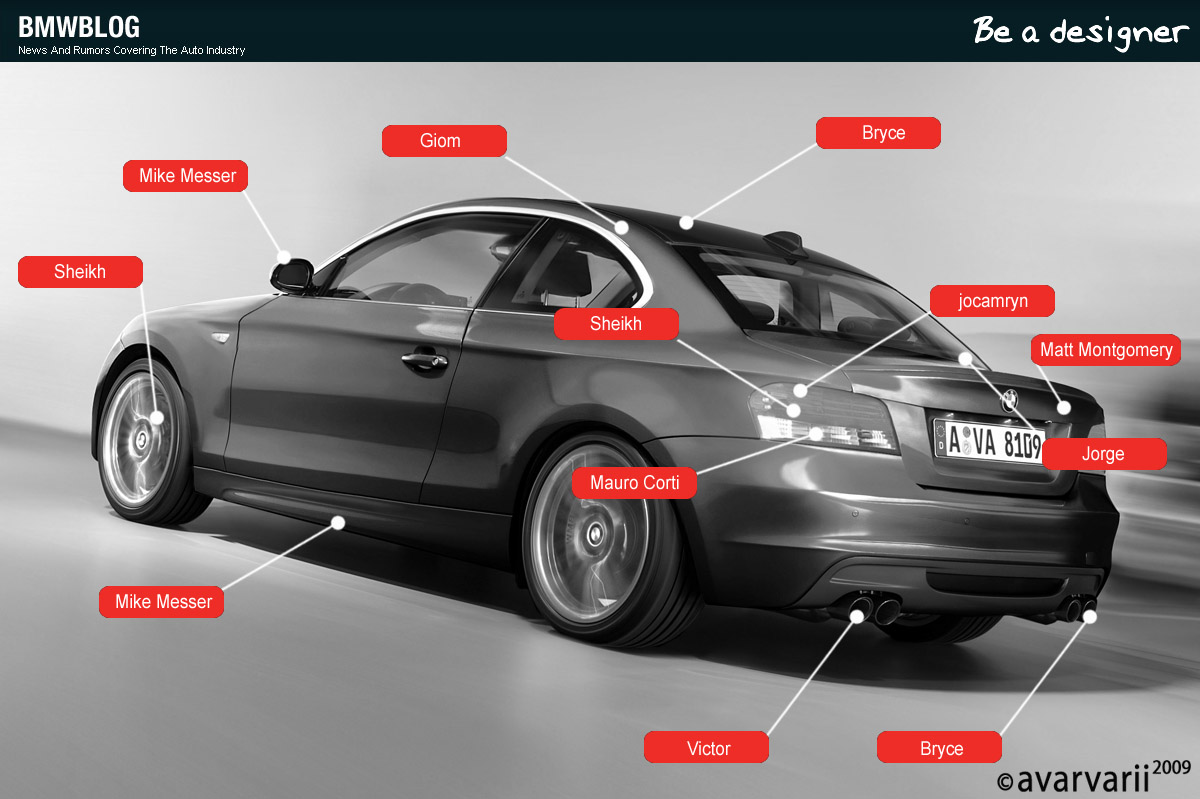Click the BMWBLOG logo in the header

80,27
